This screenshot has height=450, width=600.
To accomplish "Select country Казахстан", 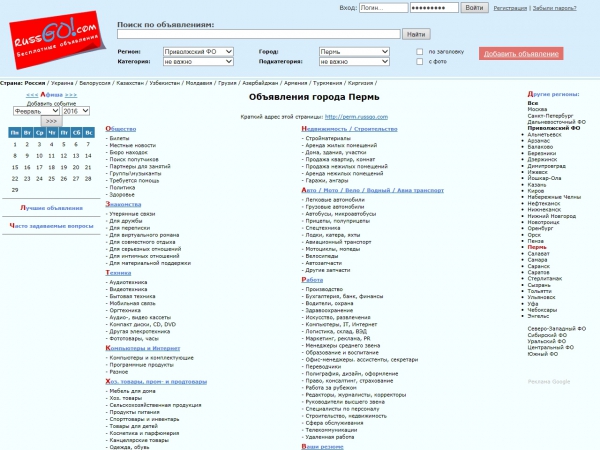I will [130, 83].
